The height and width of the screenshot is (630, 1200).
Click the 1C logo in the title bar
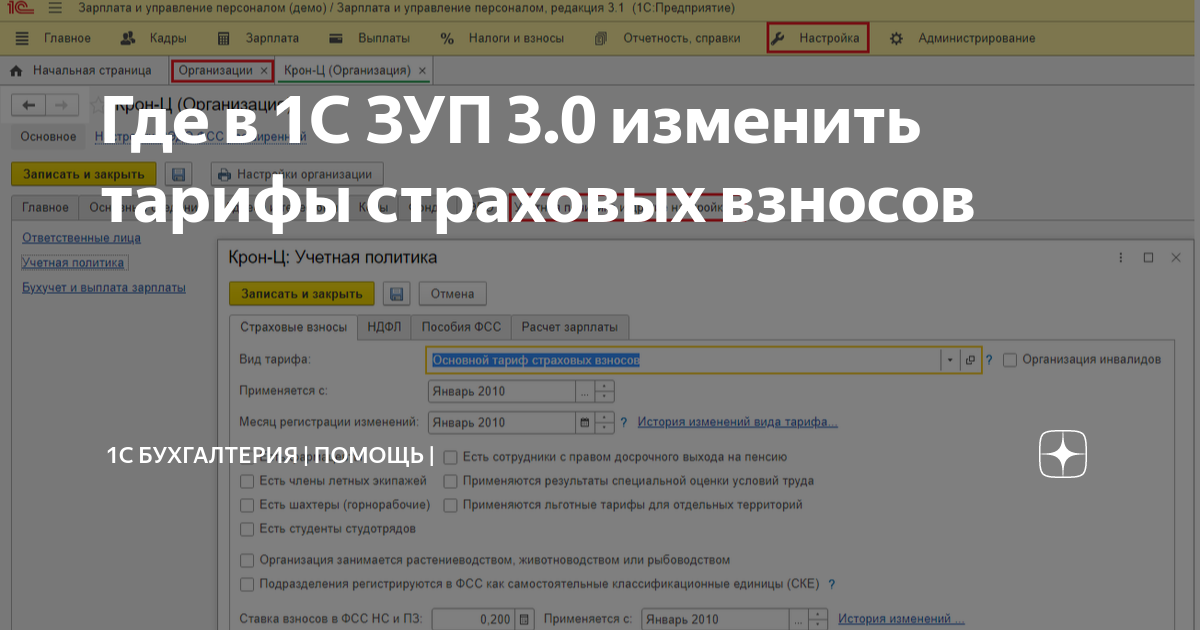20,9
